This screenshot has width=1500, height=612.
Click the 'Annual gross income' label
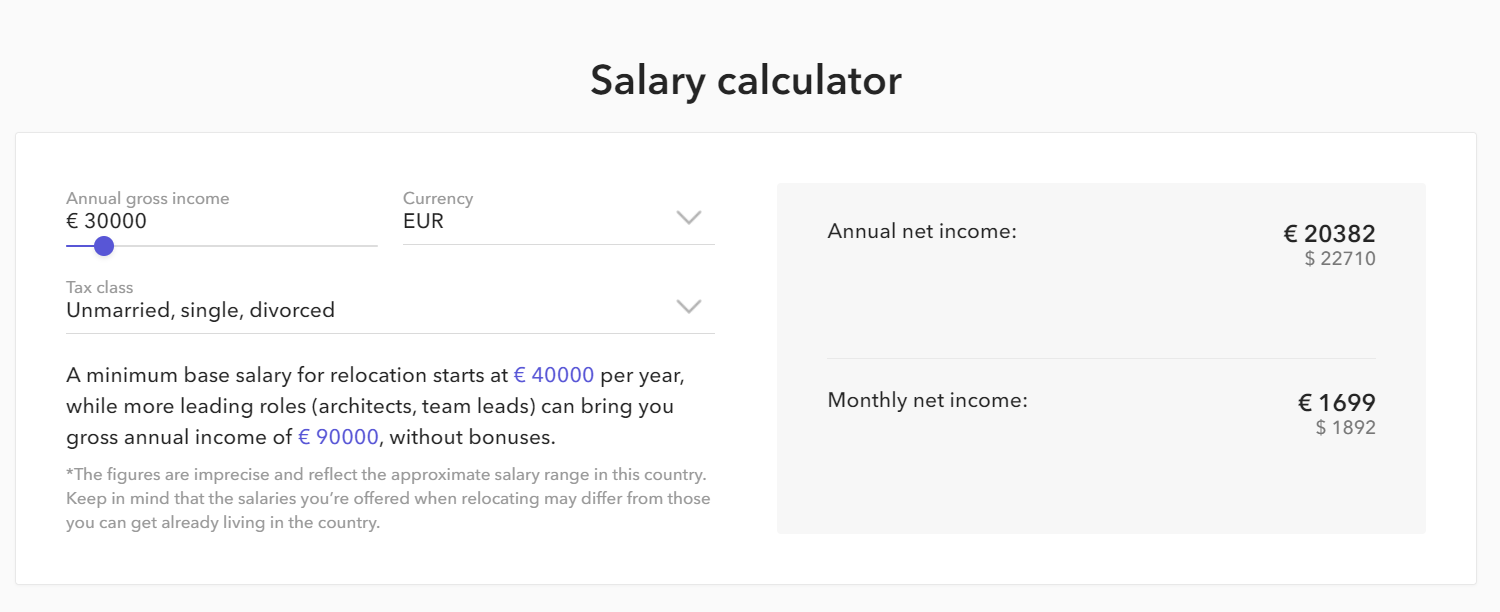point(148,198)
